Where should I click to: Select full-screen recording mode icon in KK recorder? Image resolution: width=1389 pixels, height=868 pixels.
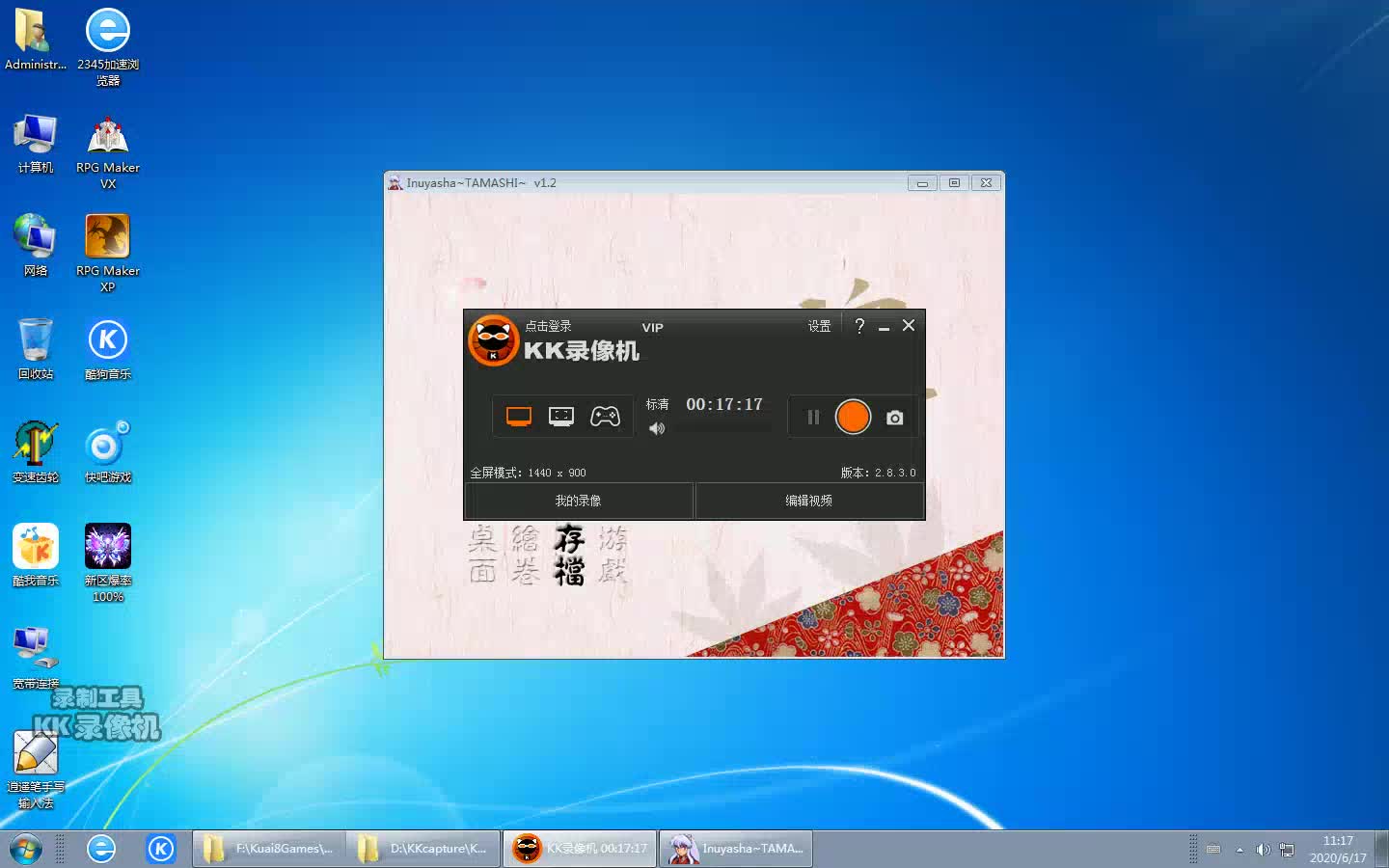pyautogui.click(x=519, y=417)
